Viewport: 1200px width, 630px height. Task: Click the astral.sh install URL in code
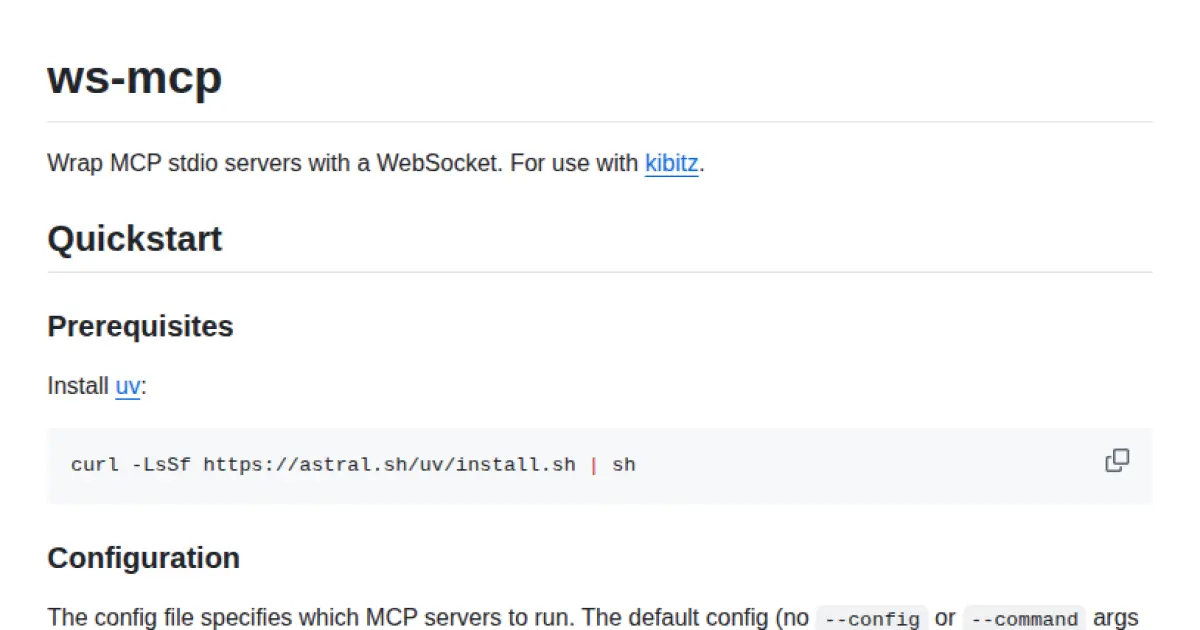point(389,465)
